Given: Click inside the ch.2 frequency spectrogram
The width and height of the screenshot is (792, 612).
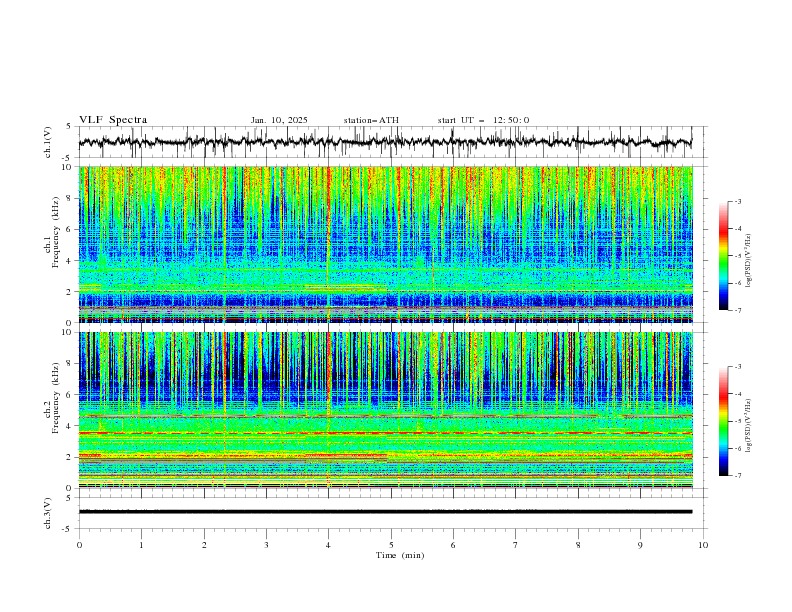Looking at the screenshot, I should pos(385,410).
